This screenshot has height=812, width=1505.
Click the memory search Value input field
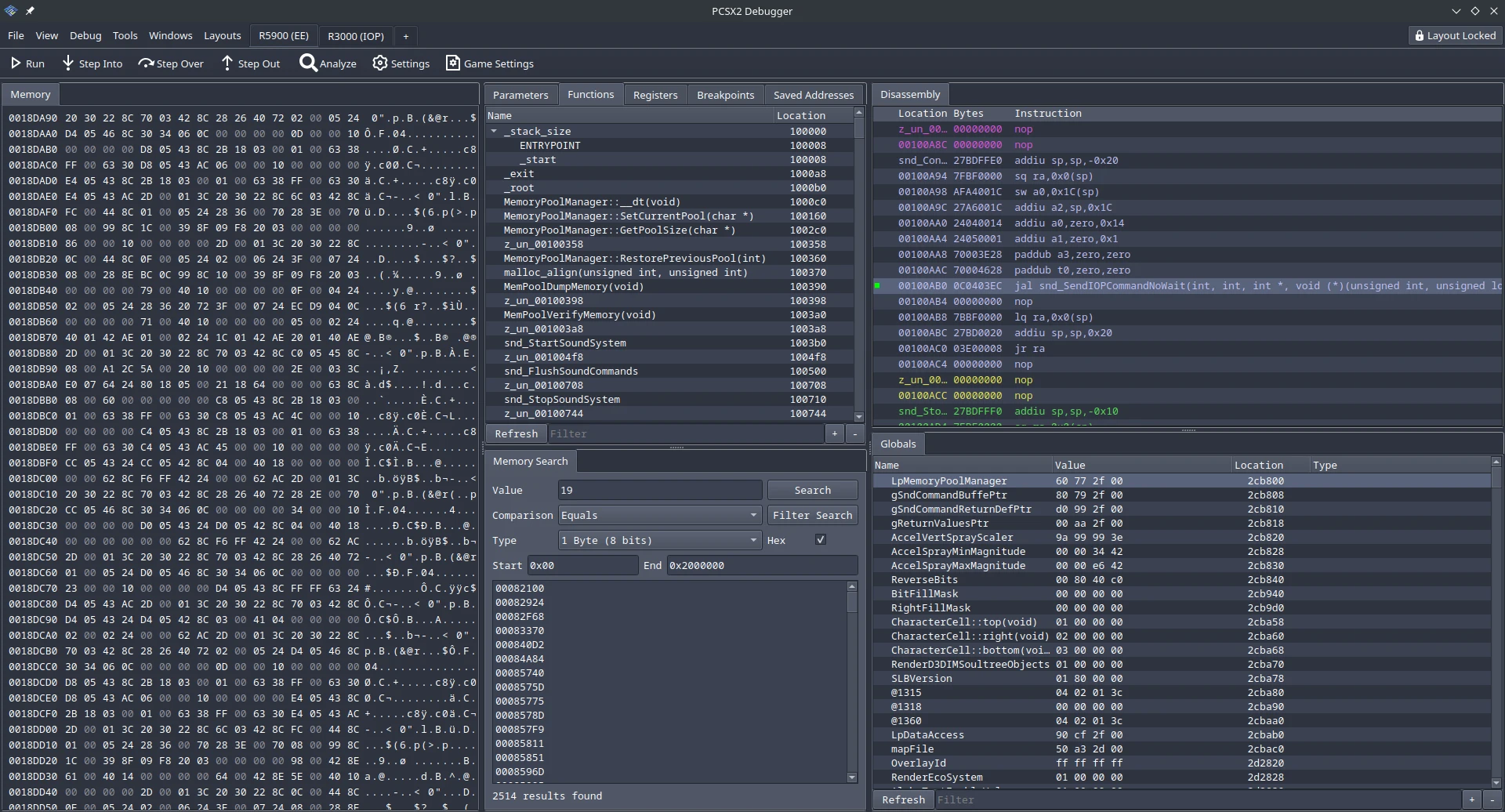659,490
